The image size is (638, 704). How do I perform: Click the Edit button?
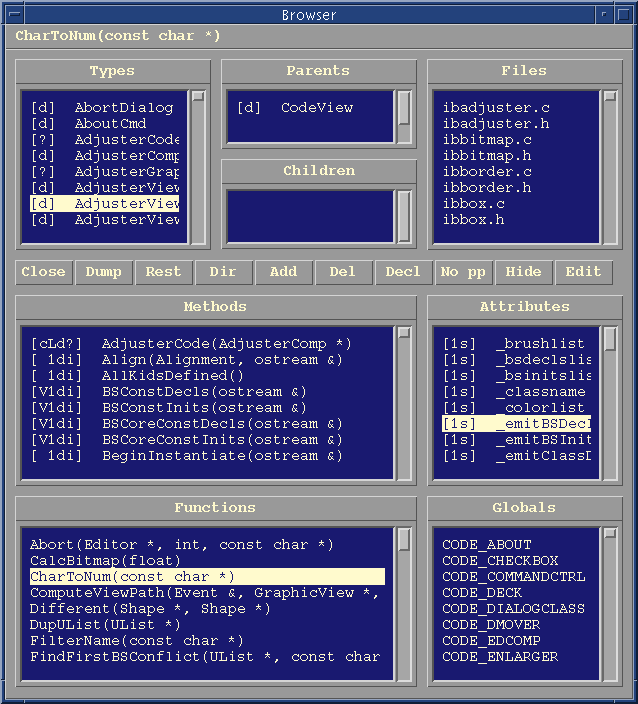(x=584, y=272)
